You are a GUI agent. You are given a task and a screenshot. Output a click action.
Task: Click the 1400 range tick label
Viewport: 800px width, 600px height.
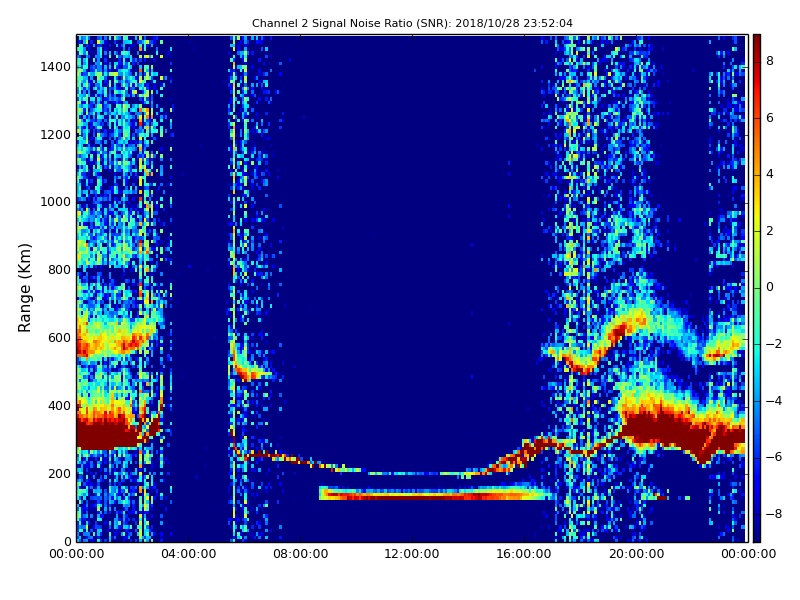[56, 67]
